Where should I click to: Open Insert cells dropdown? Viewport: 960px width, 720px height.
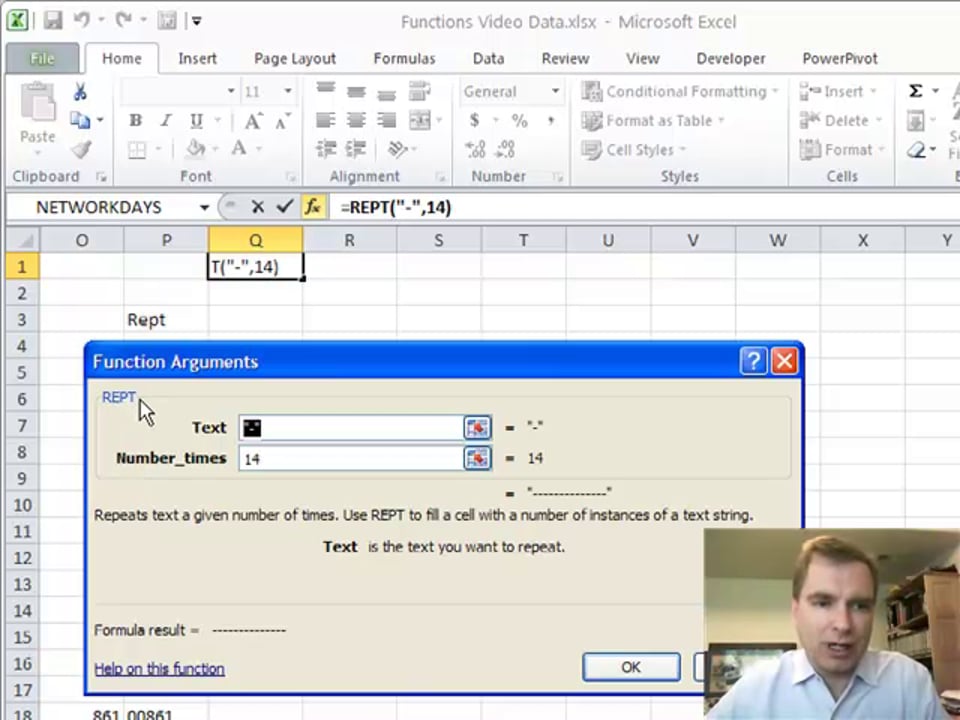pos(841,91)
